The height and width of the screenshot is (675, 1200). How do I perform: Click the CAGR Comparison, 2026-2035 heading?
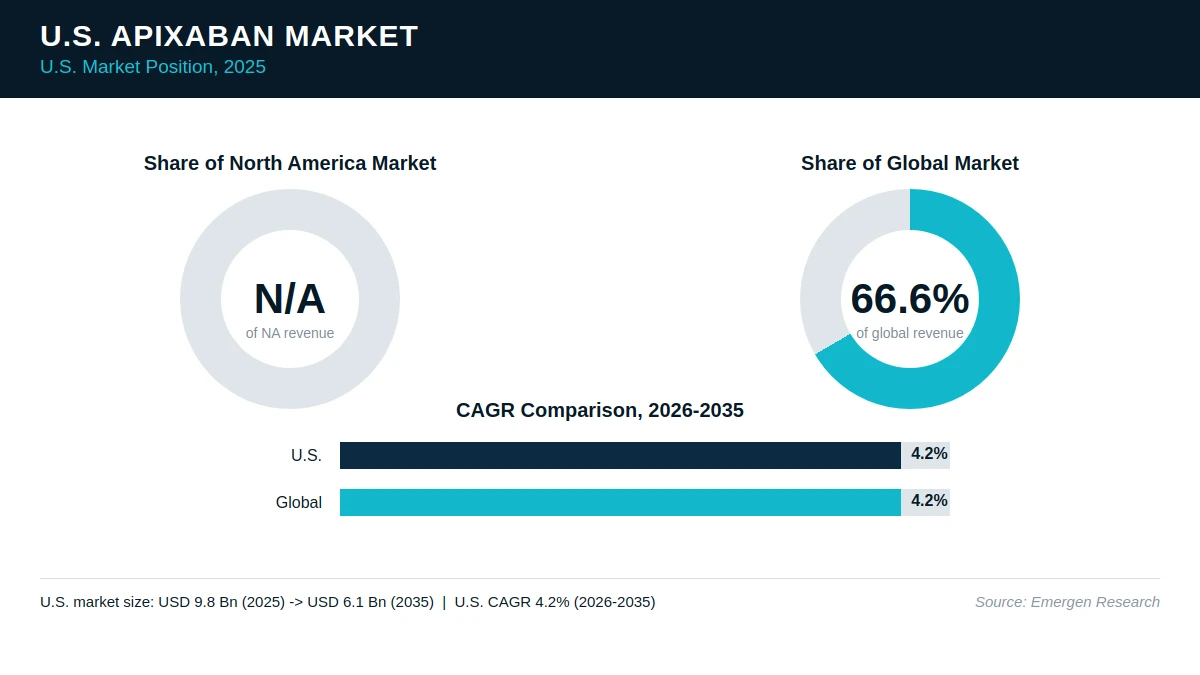pyautogui.click(x=600, y=410)
